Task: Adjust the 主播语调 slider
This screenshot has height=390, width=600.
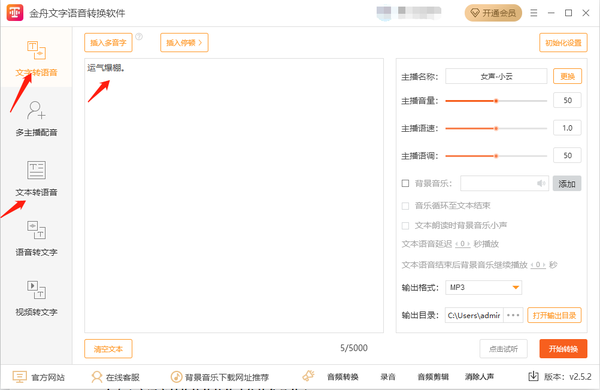Action: pyautogui.click(x=496, y=156)
